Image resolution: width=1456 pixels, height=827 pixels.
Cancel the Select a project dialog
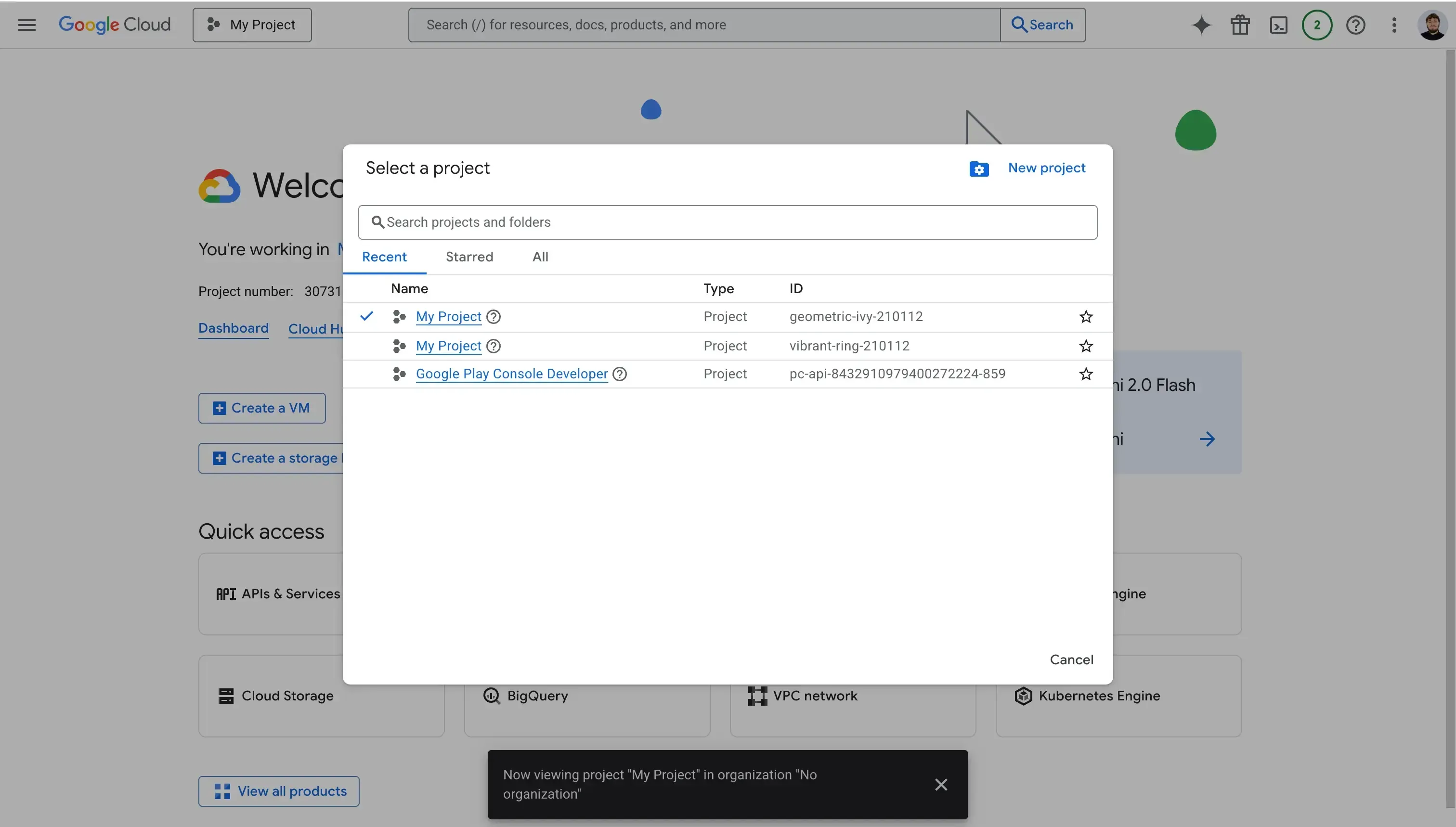tap(1071, 659)
